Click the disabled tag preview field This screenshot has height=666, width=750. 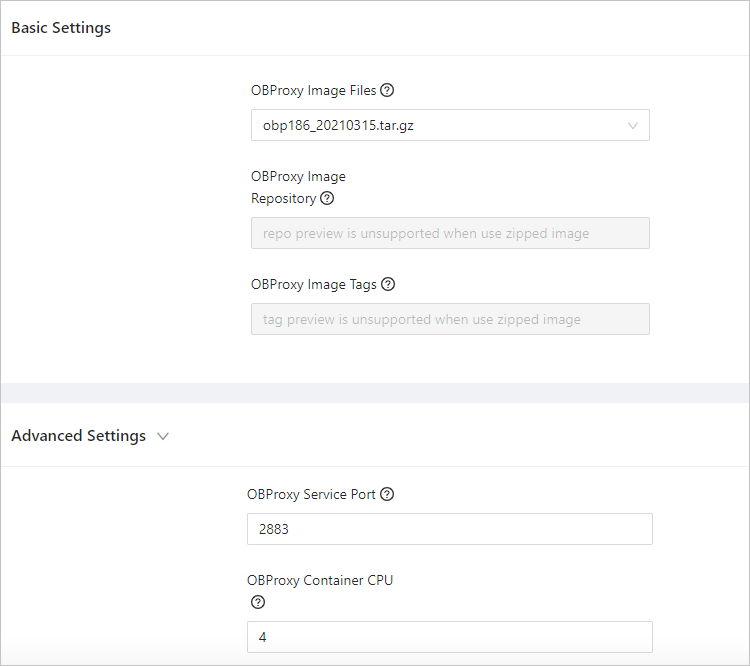click(x=449, y=319)
